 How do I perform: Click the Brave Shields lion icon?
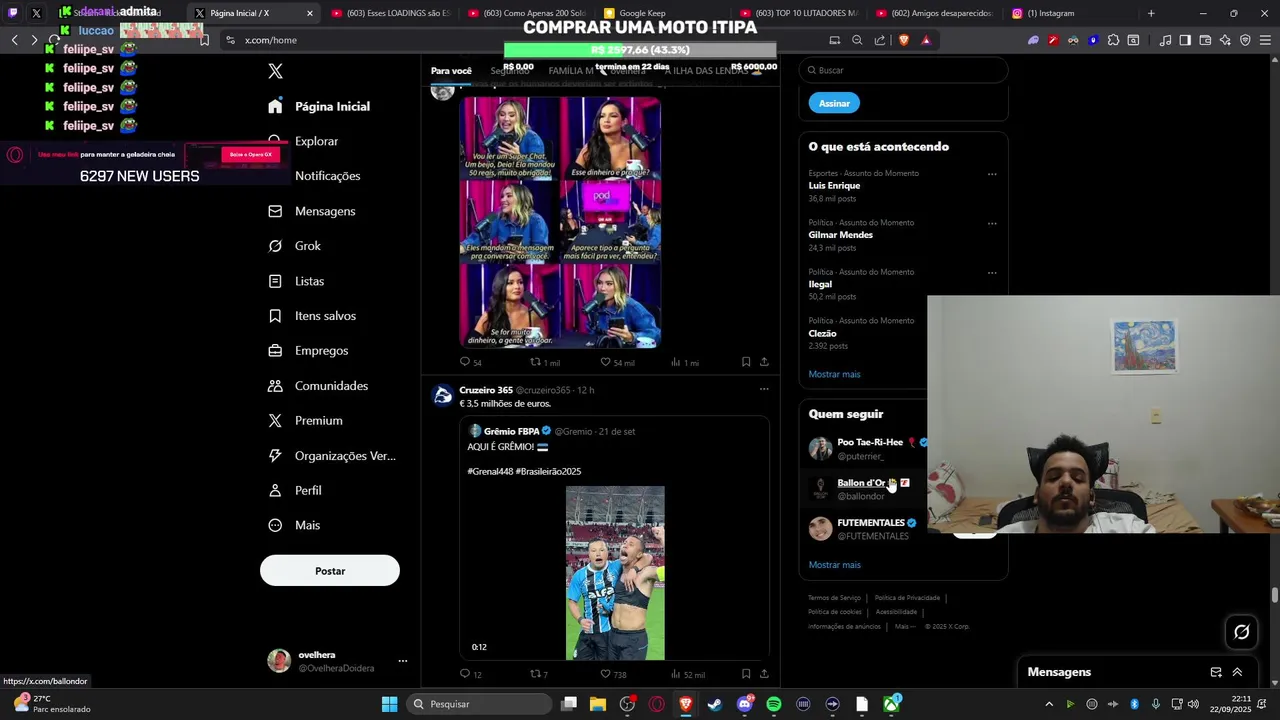(904, 40)
